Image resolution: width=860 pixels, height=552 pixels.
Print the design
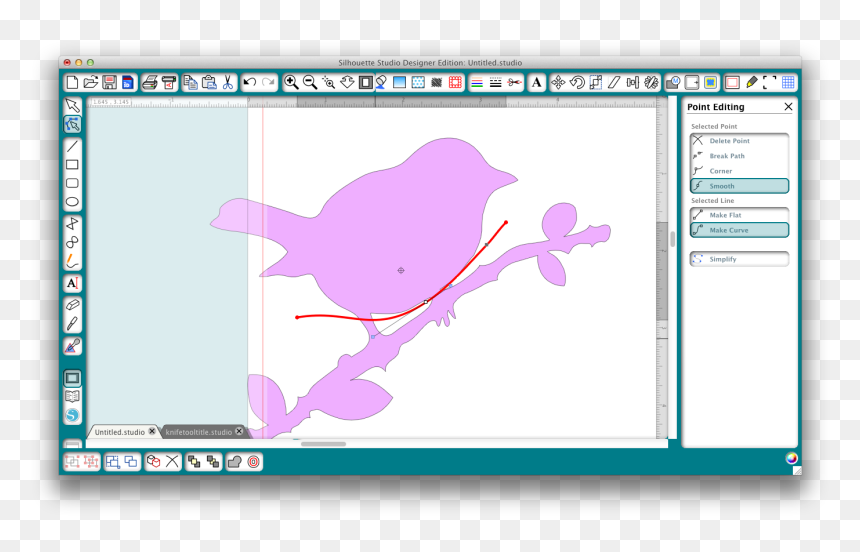(x=150, y=83)
